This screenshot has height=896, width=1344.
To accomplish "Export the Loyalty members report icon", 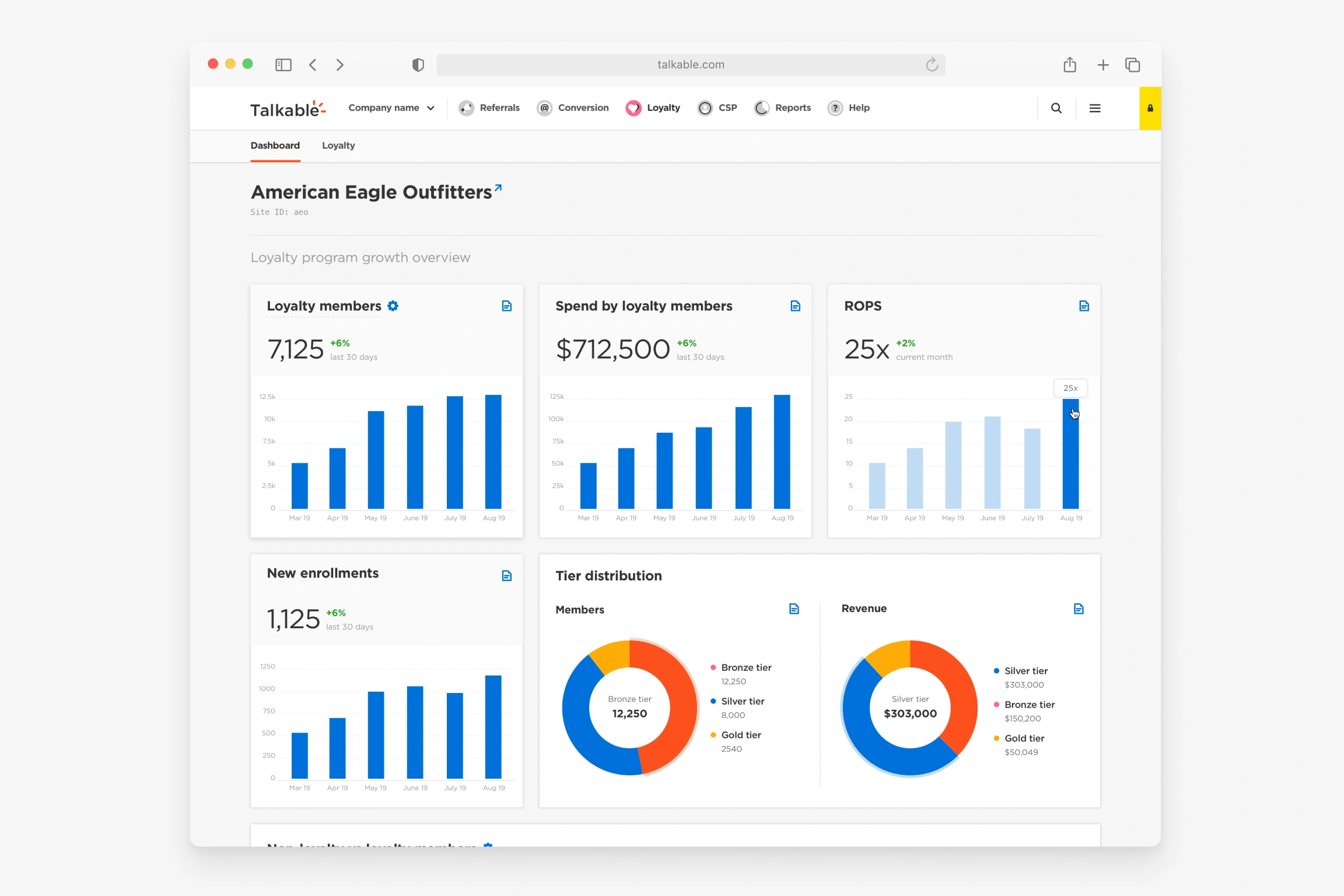I will tap(507, 306).
